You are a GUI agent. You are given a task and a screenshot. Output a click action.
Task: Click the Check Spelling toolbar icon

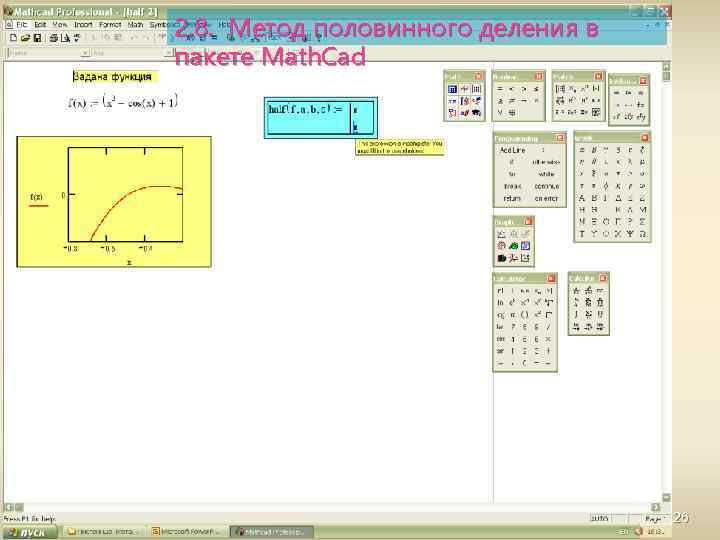point(77,38)
